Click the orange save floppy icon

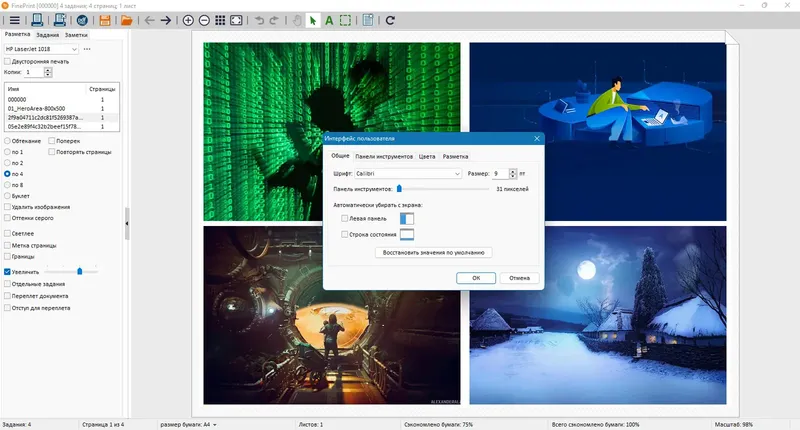(x=105, y=20)
